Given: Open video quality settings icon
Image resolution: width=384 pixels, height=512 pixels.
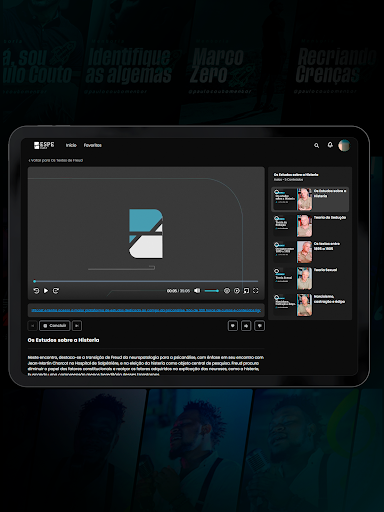Looking at the screenshot, I should [x=227, y=291].
